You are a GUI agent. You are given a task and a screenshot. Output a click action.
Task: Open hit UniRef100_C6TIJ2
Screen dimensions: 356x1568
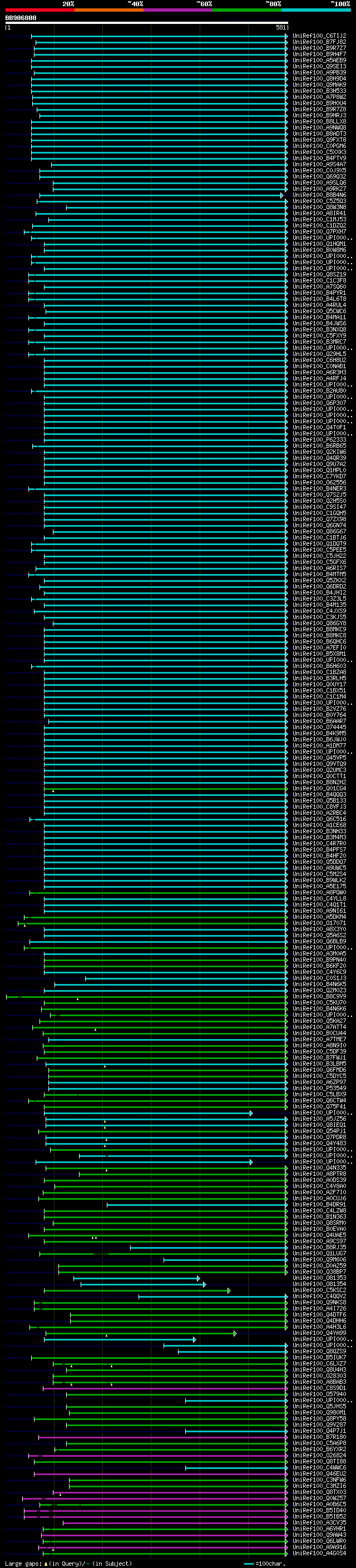click(319, 36)
